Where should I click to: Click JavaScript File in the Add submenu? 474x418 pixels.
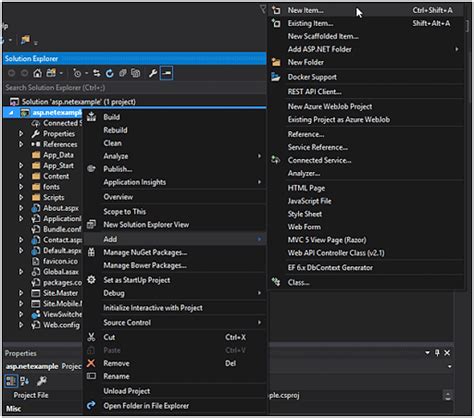pos(366,201)
